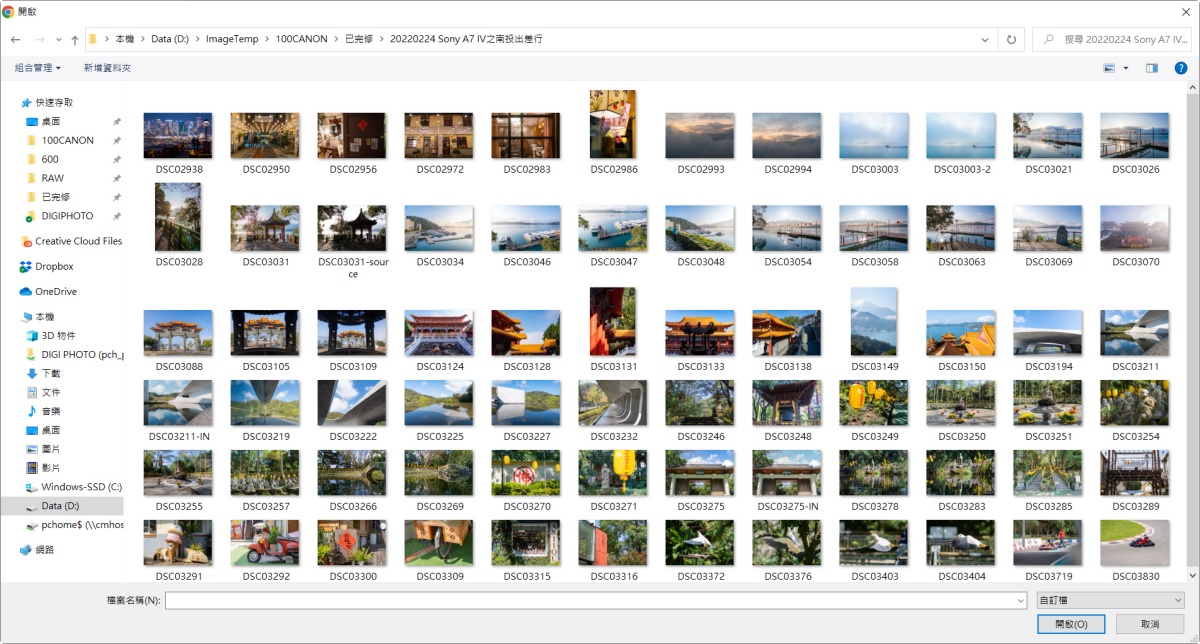Open Creative Cloud Files in the sidebar

78,241
